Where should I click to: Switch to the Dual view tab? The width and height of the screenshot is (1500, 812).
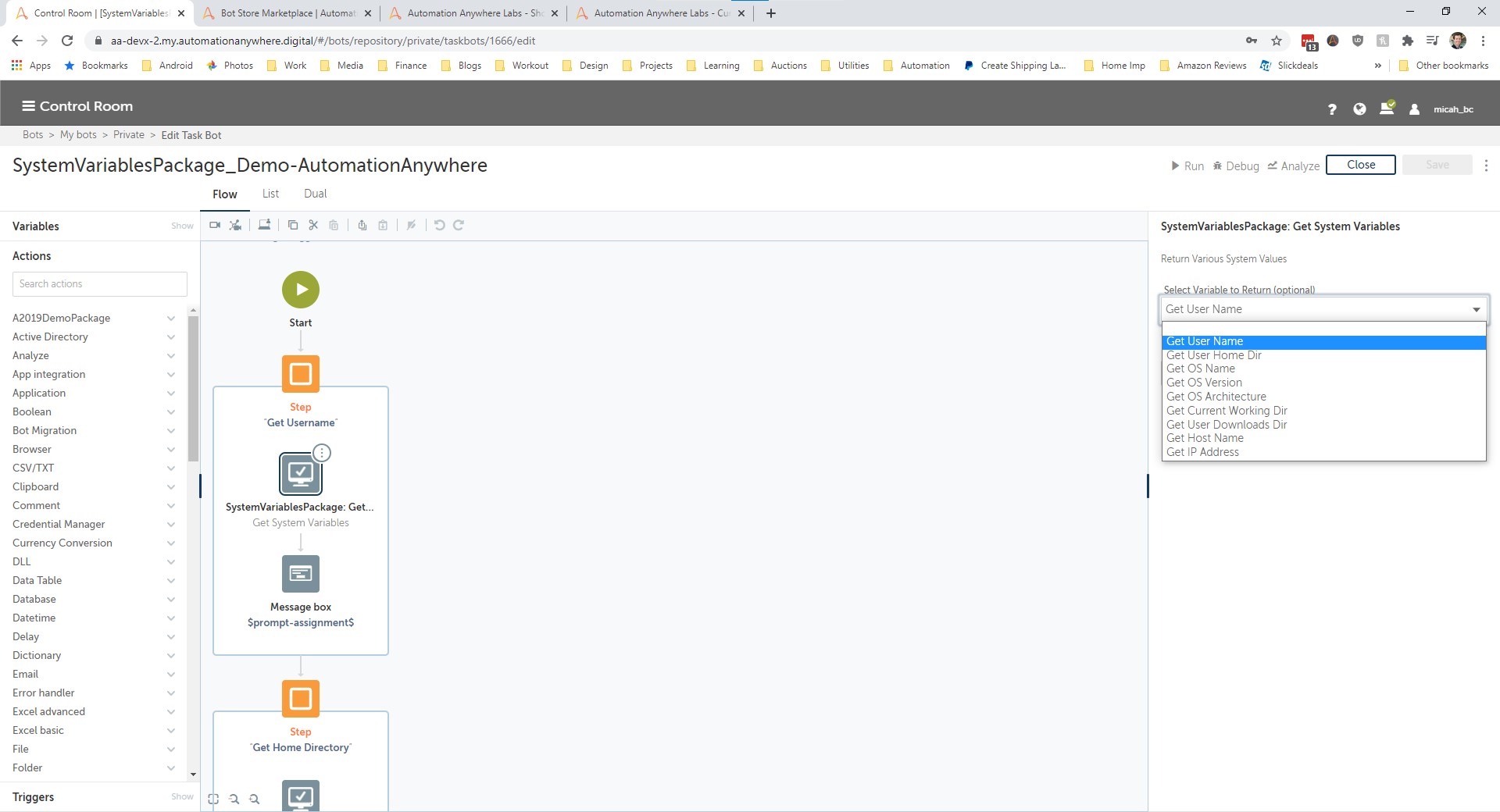click(x=316, y=194)
